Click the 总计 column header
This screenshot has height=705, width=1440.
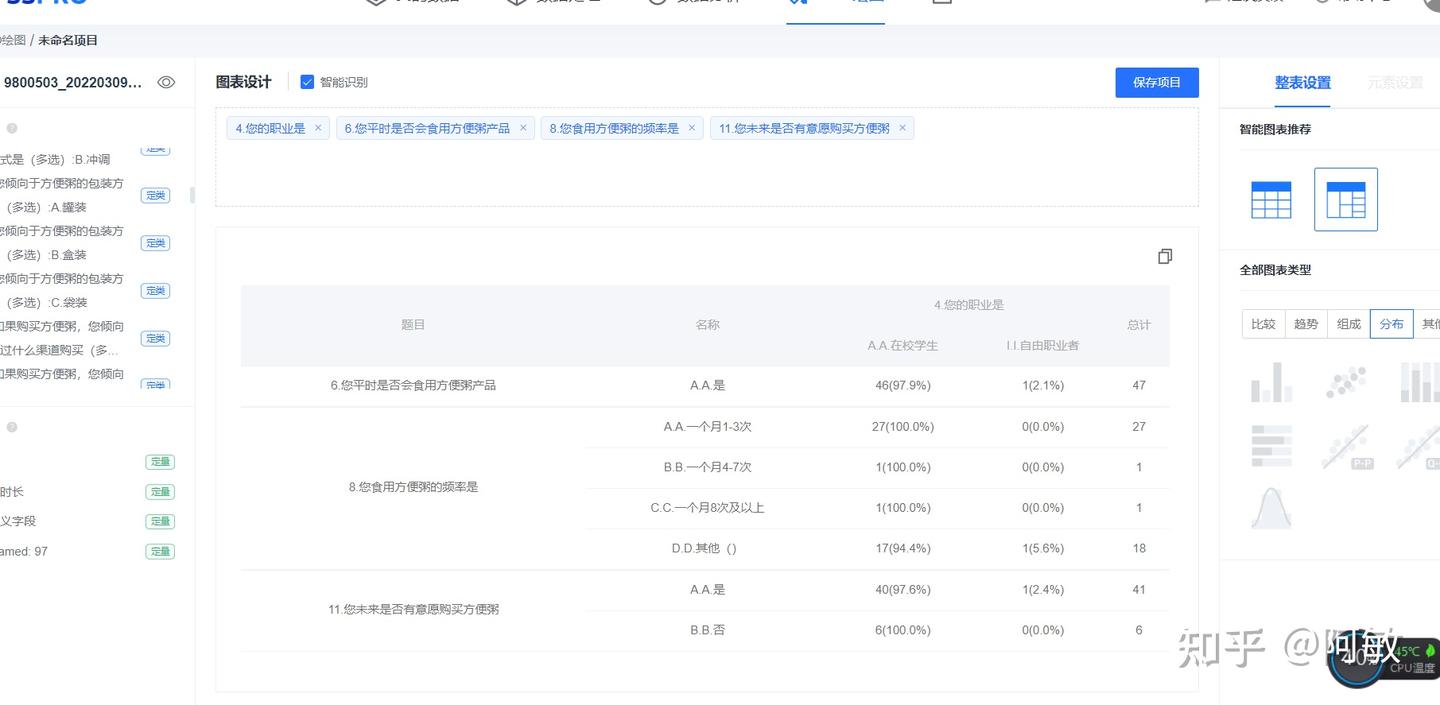tap(1139, 325)
